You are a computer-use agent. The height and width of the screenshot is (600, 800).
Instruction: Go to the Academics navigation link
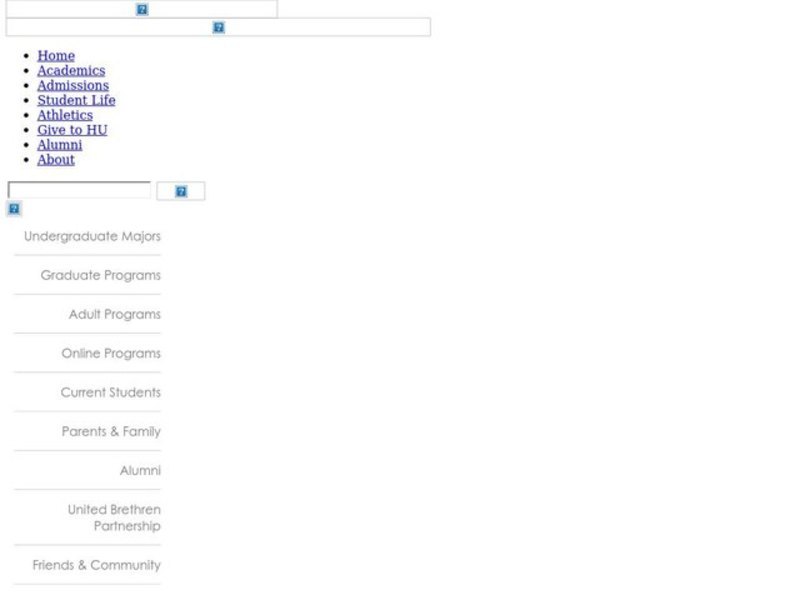pyautogui.click(x=71, y=71)
